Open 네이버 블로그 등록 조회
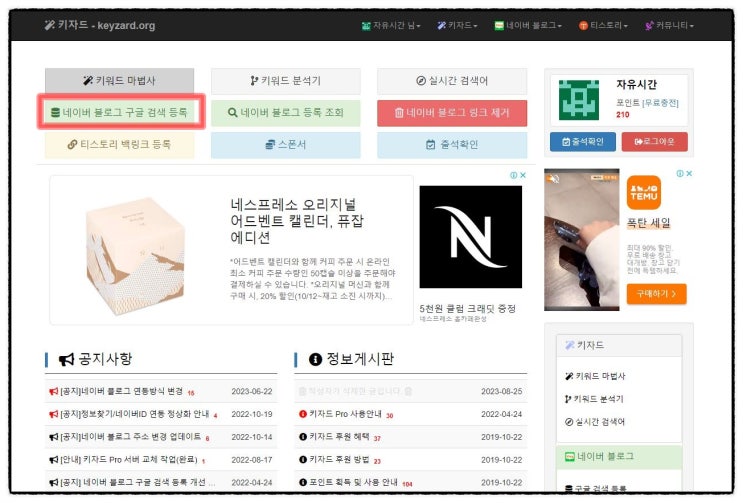Viewport: 743px width, 503px height. point(286,113)
